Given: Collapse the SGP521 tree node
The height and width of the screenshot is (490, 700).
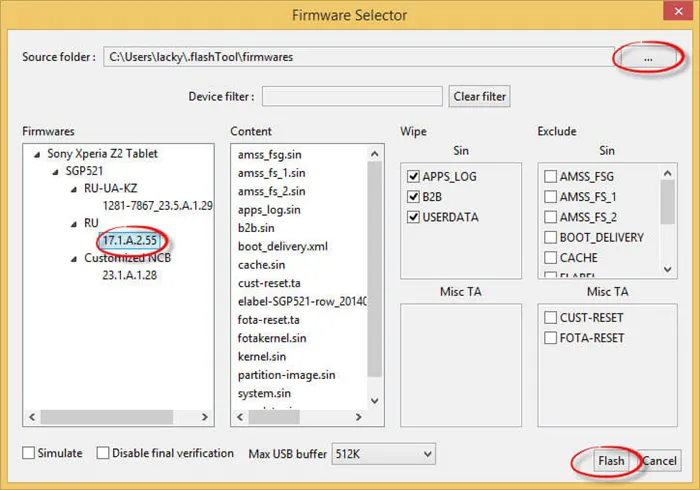Looking at the screenshot, I should click(55, 172).
